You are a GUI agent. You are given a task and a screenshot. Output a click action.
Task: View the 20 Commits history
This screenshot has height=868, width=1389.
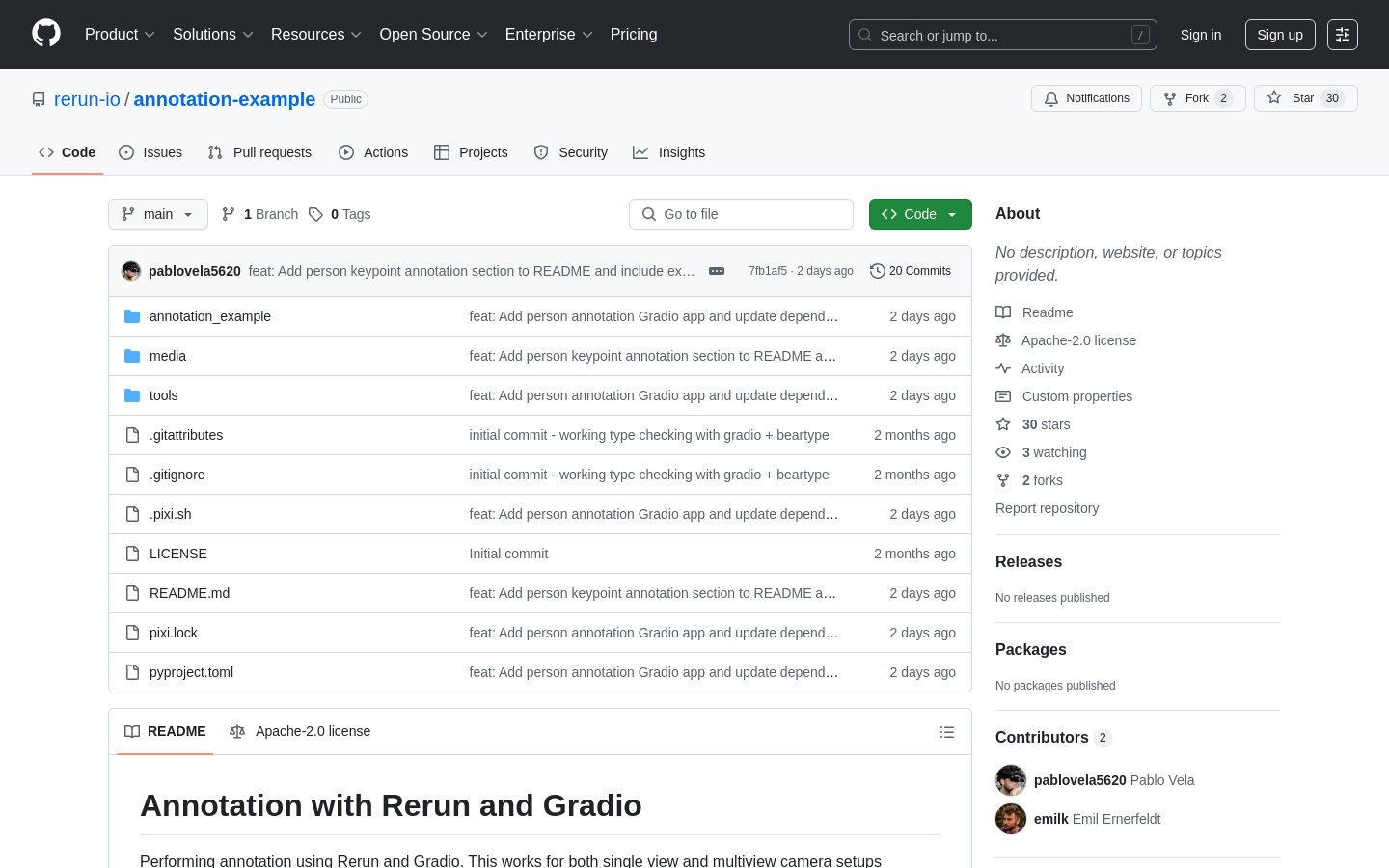[x=911, y=271]
